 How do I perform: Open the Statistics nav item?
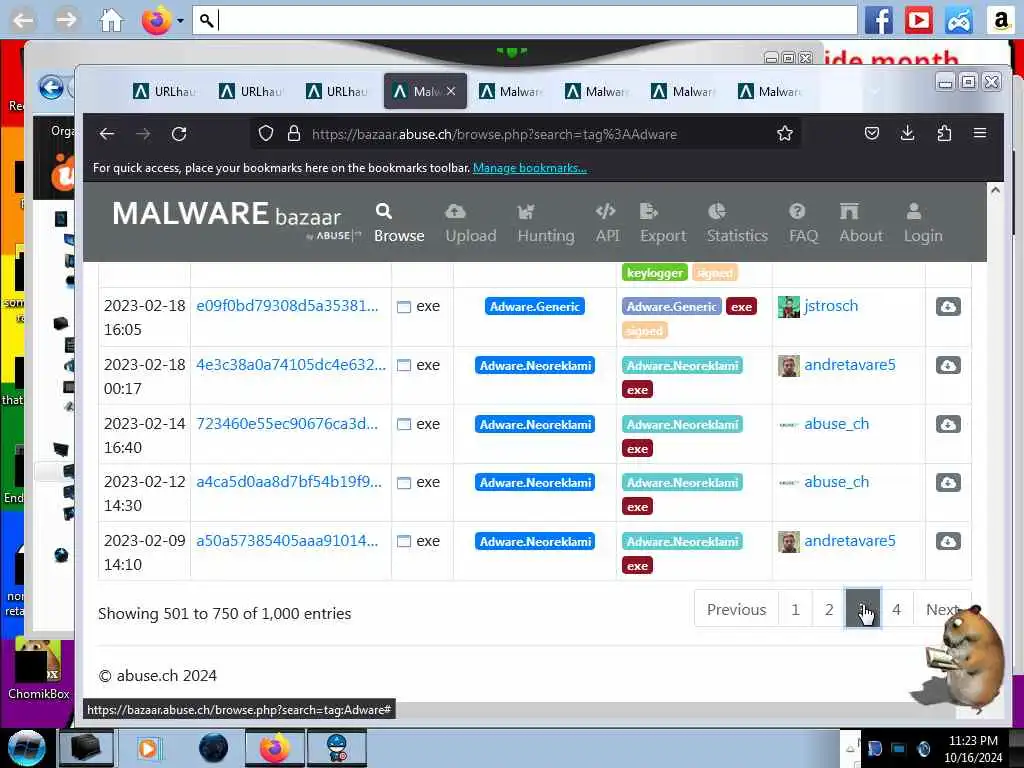point(737,224)
